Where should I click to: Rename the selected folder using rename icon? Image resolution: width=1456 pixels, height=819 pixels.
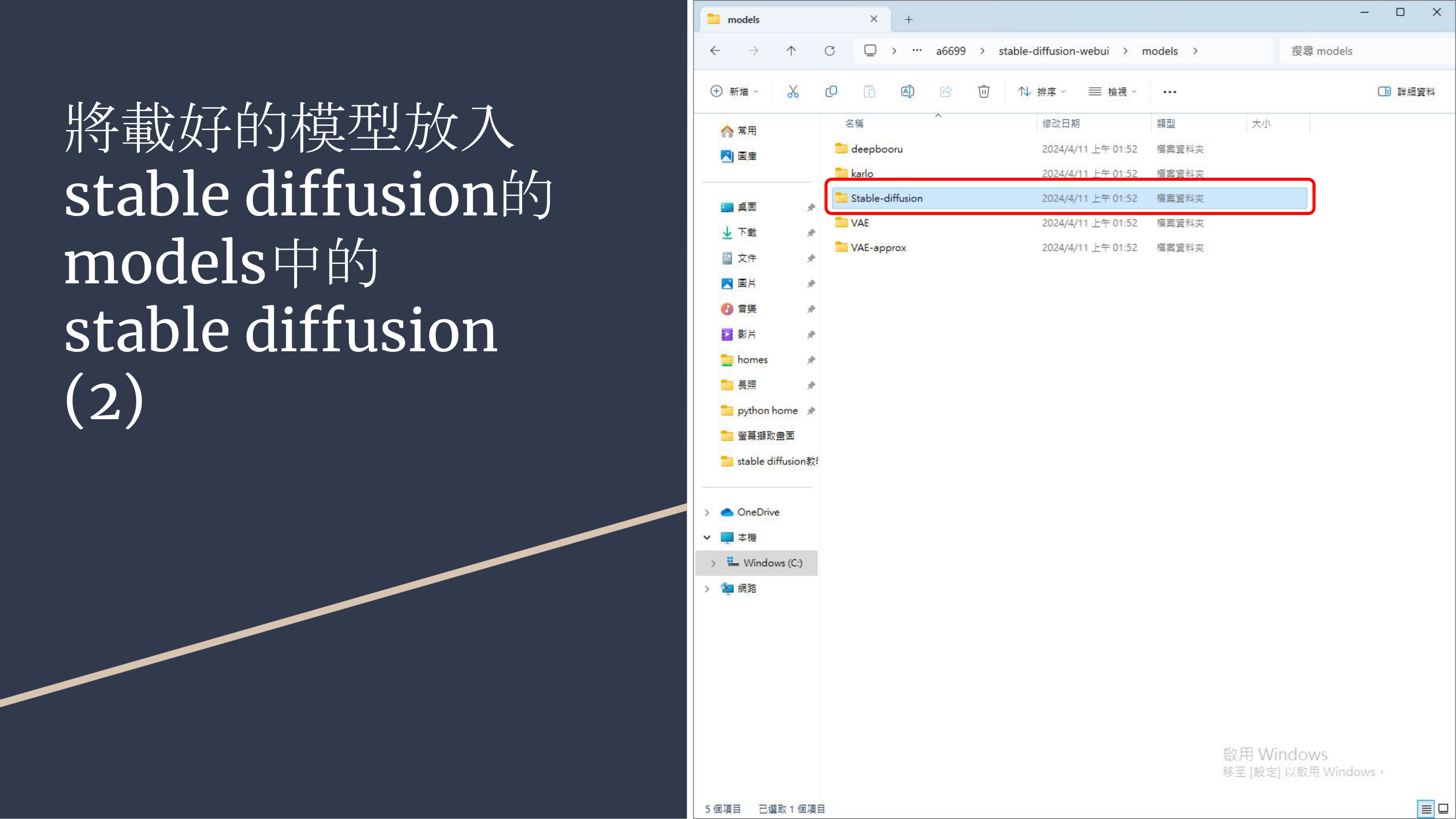[x=907, y=92]
